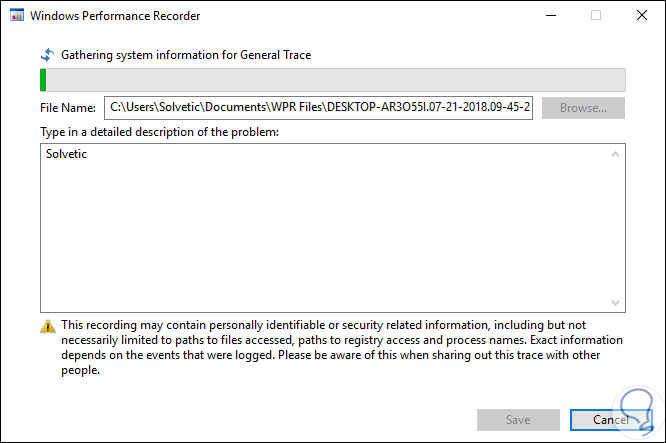This screenshot has width=666, height=443.
Task: Click the description box scroll-up arrow
Action: pos(615,155)
